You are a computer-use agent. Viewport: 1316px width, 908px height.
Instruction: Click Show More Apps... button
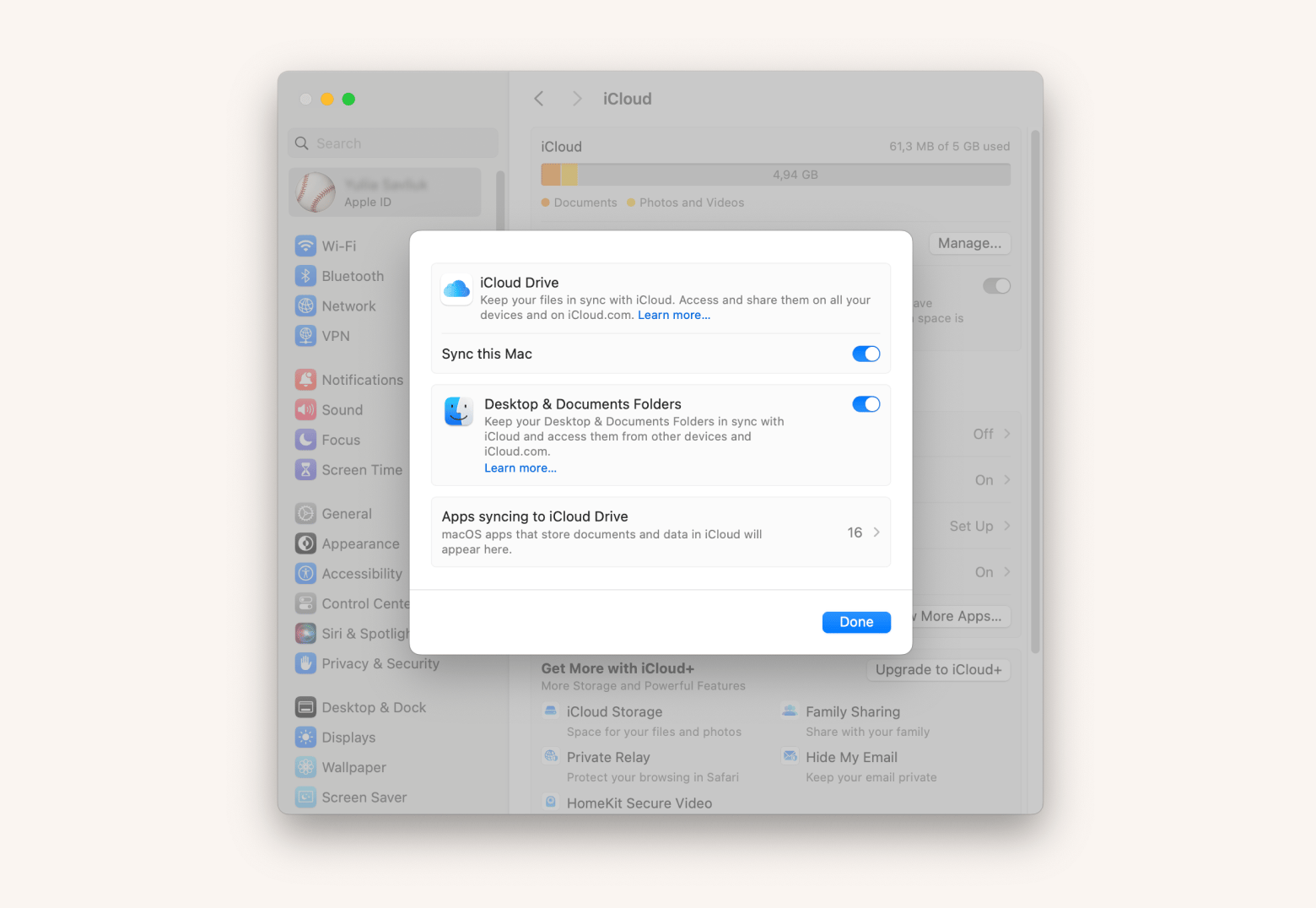click(960, 616)
